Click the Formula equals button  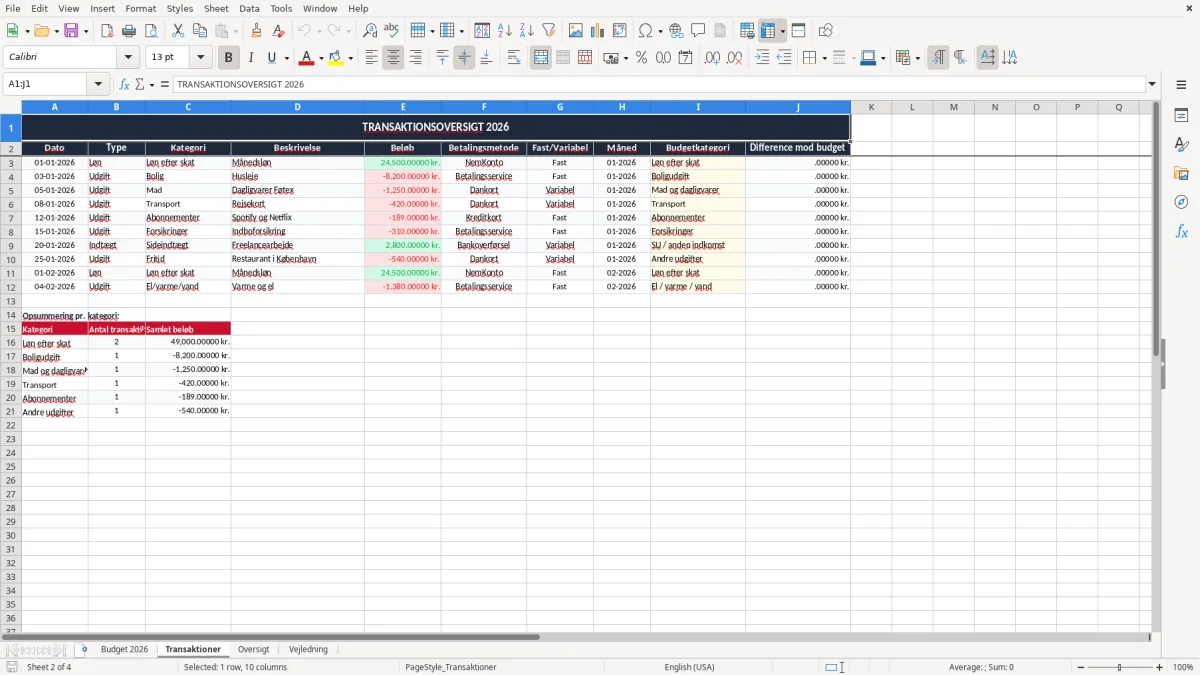point(165,84)
